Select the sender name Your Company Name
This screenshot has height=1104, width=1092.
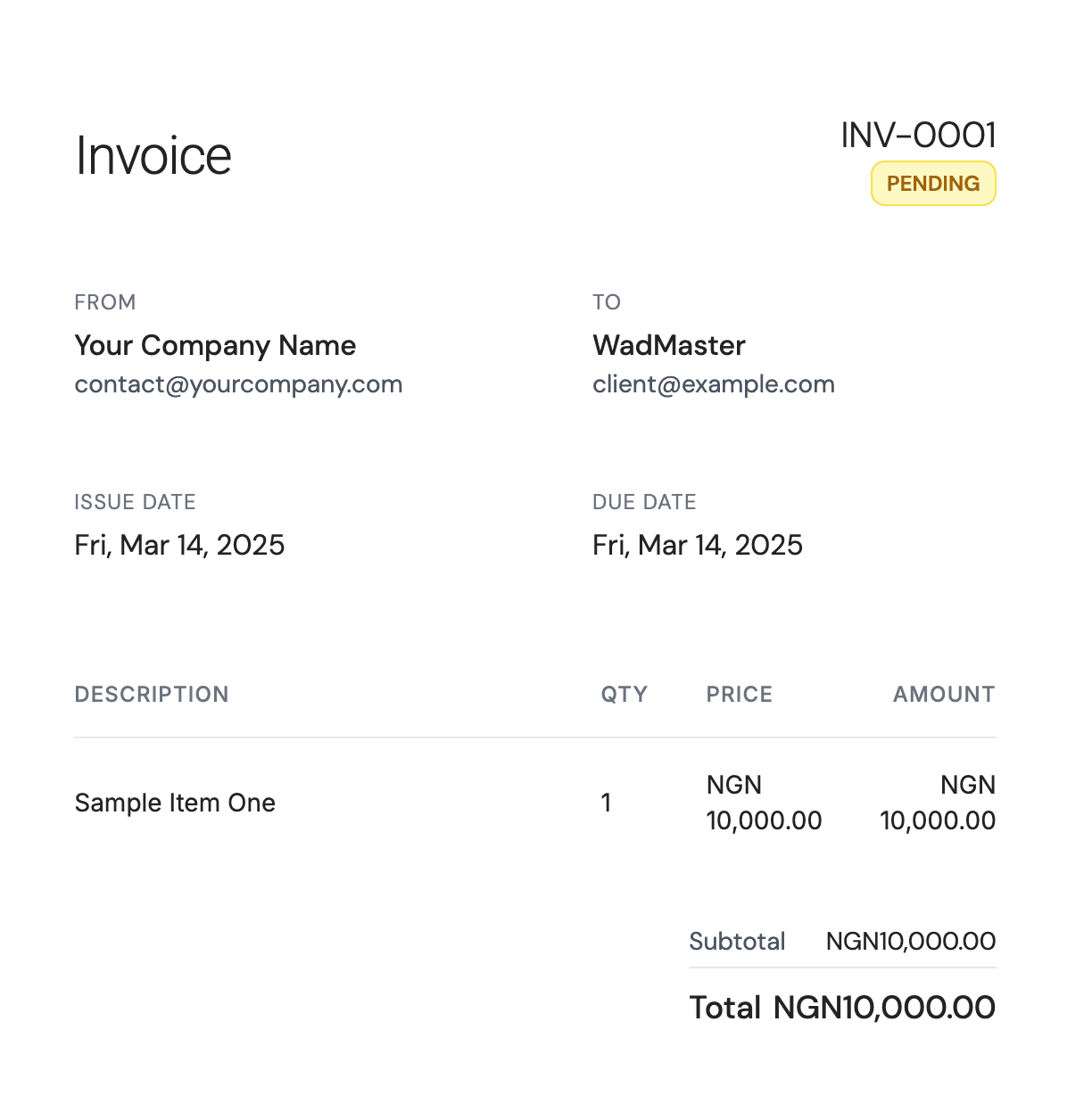pyautogui.click(x=215, y=345)
